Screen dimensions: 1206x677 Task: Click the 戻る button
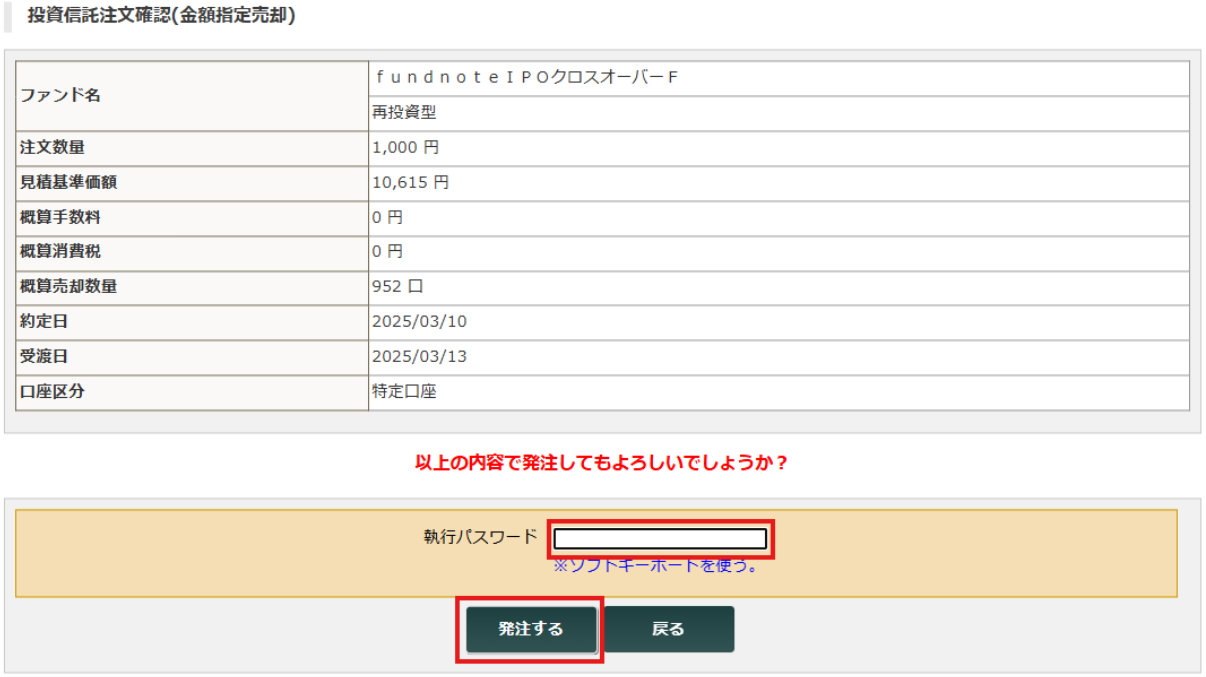pos(668,629)
